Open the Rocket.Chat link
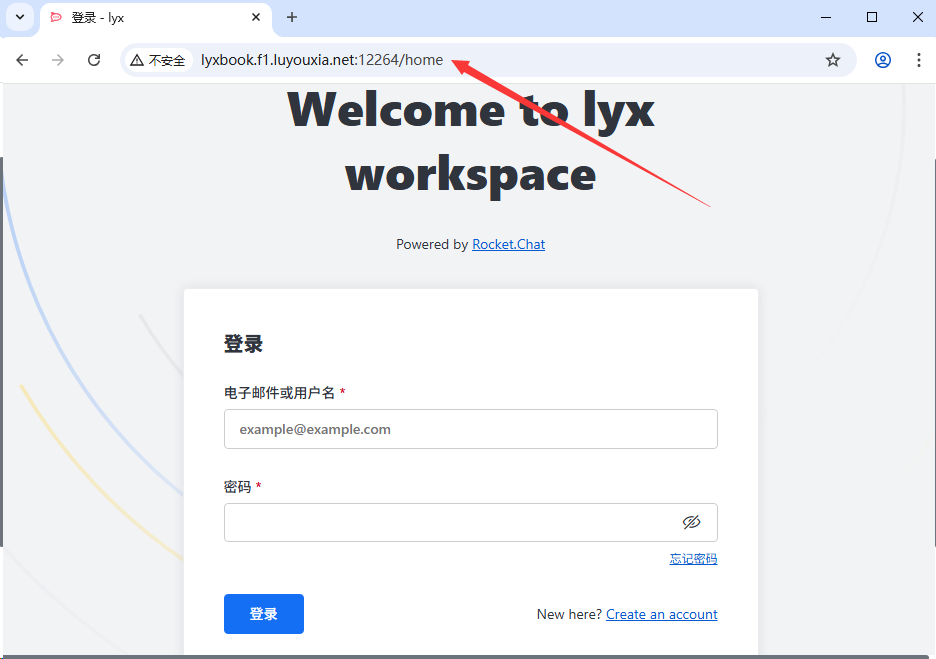This screenshot has width=936, height=659. (509, 244)
